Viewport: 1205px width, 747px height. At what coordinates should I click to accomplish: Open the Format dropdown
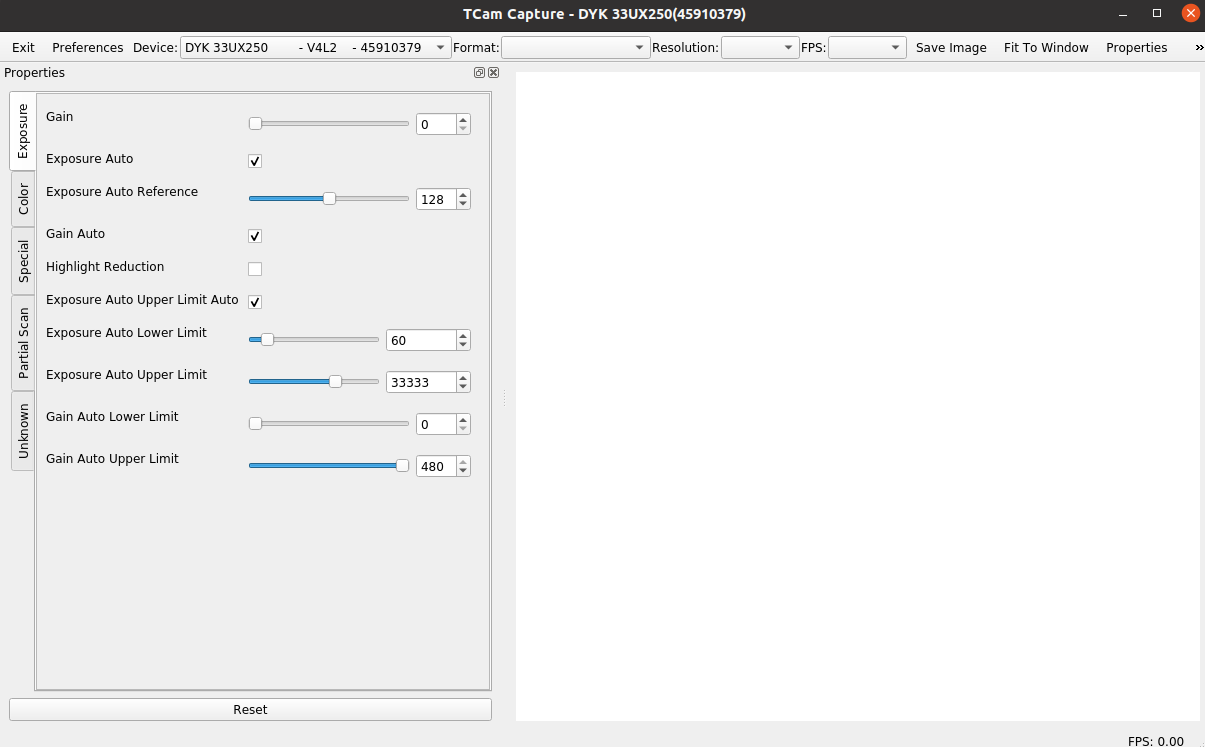coord(640,47)
